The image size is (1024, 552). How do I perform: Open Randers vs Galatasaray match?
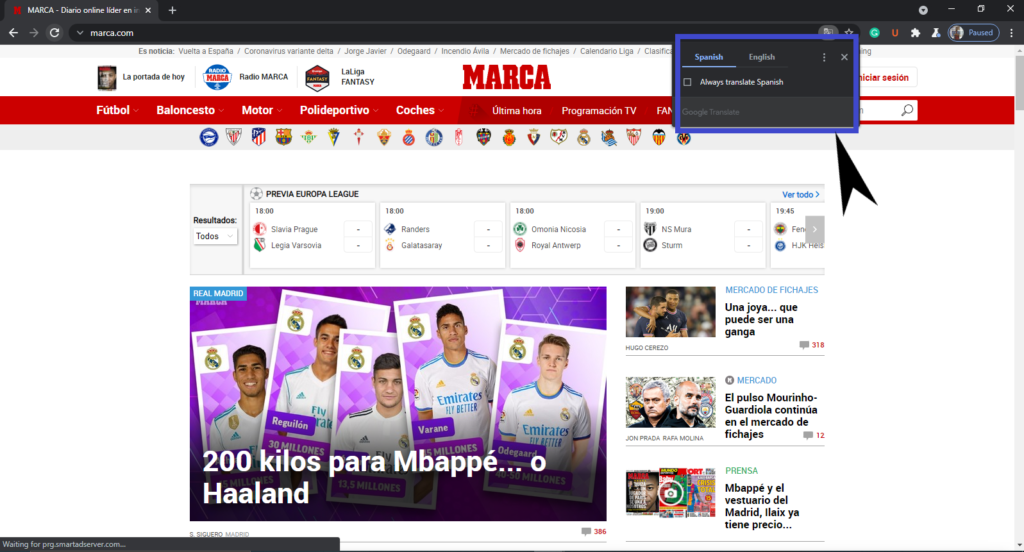[x=442, y=235]
